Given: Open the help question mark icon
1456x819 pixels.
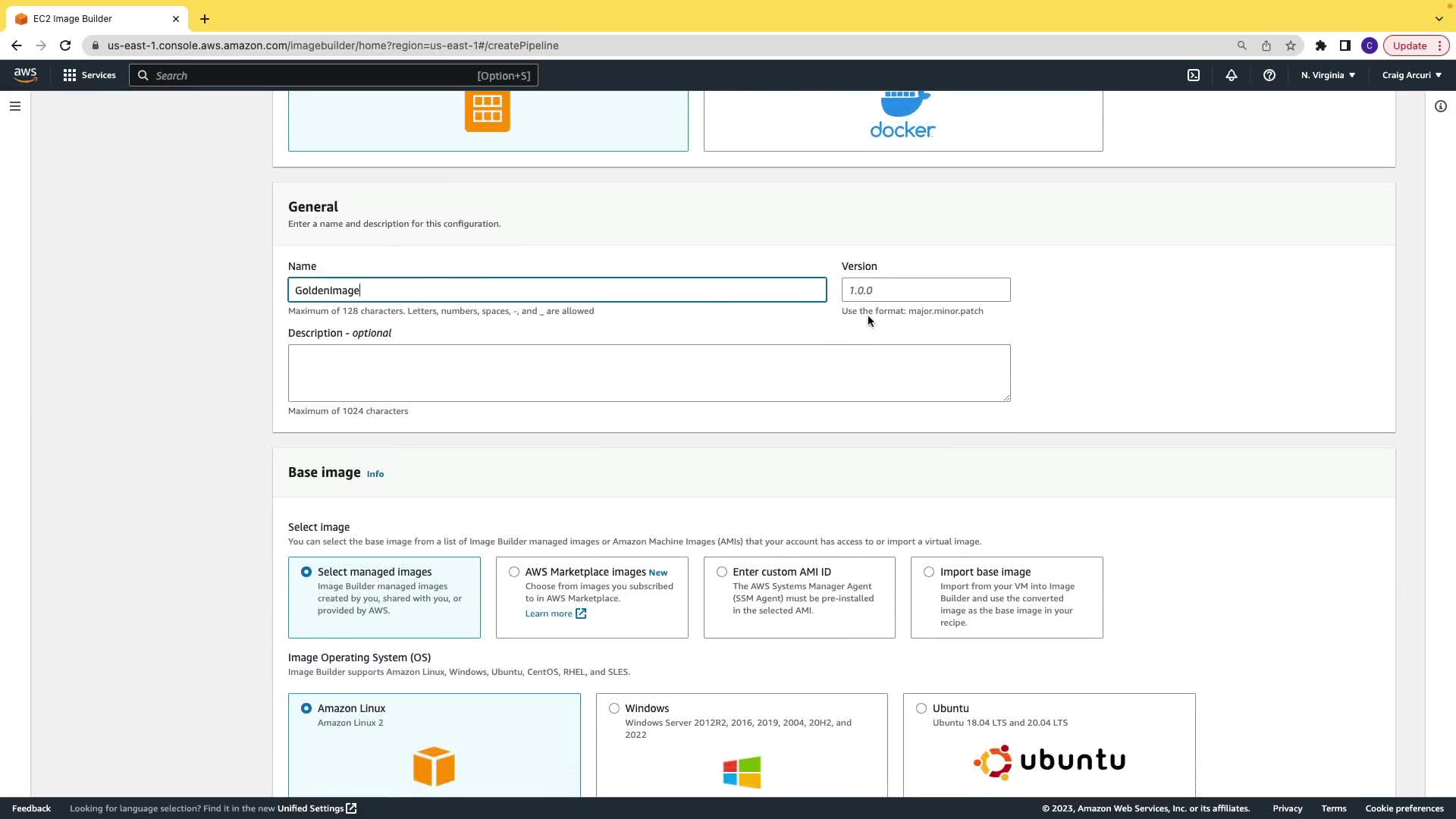Looking at the screenshot, I should (1269, 75).
